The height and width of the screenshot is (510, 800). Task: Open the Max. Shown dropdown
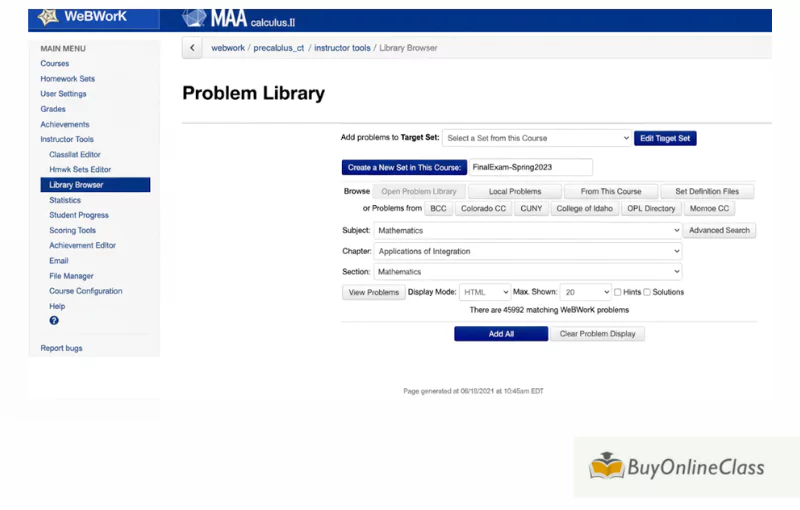click(585, 292)
